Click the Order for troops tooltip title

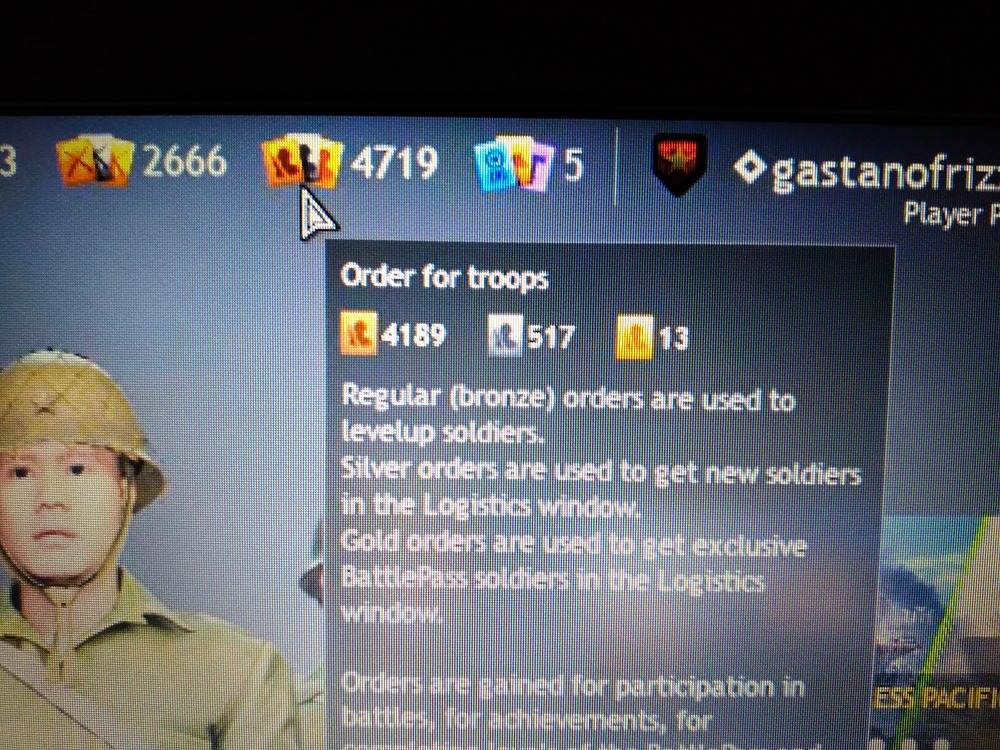445,277
